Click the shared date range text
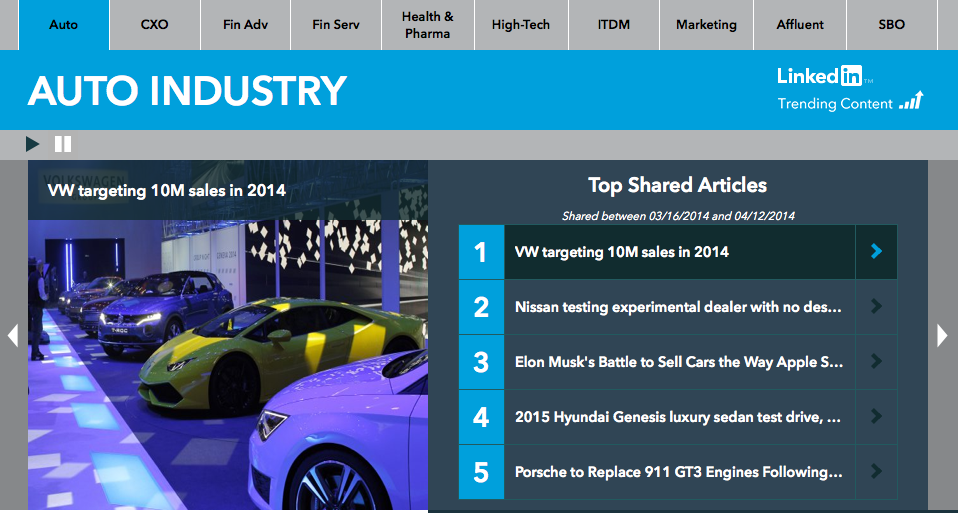The height and width of the screenshot is (513, 958). (x=678, y=216)
